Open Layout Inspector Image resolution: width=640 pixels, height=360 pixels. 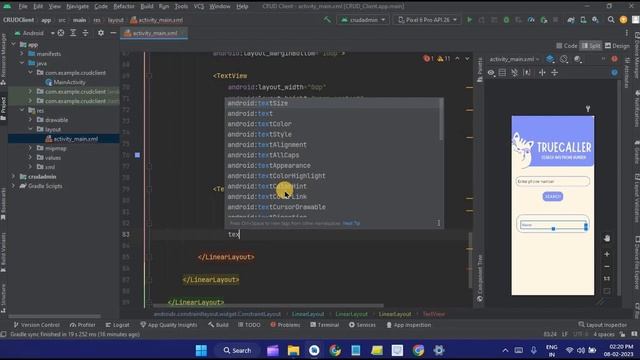click(602, 325)
